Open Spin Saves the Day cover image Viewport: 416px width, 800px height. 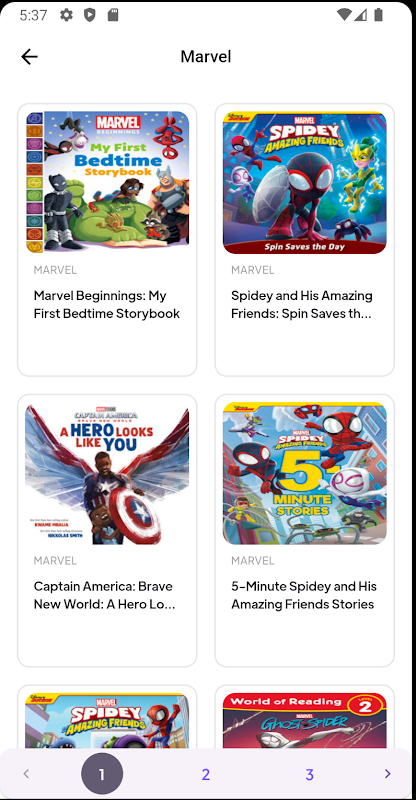point(305,183)
